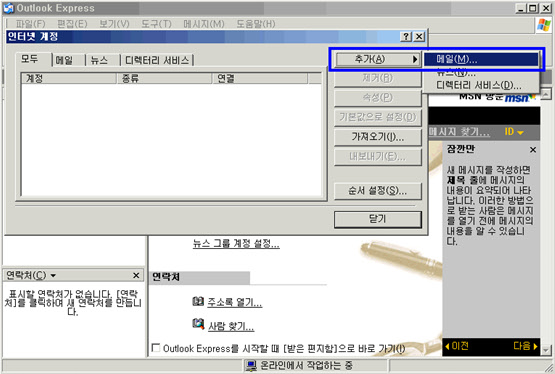Click the online status computer icon
The image size is (555, 374).
tap(251, 366)
